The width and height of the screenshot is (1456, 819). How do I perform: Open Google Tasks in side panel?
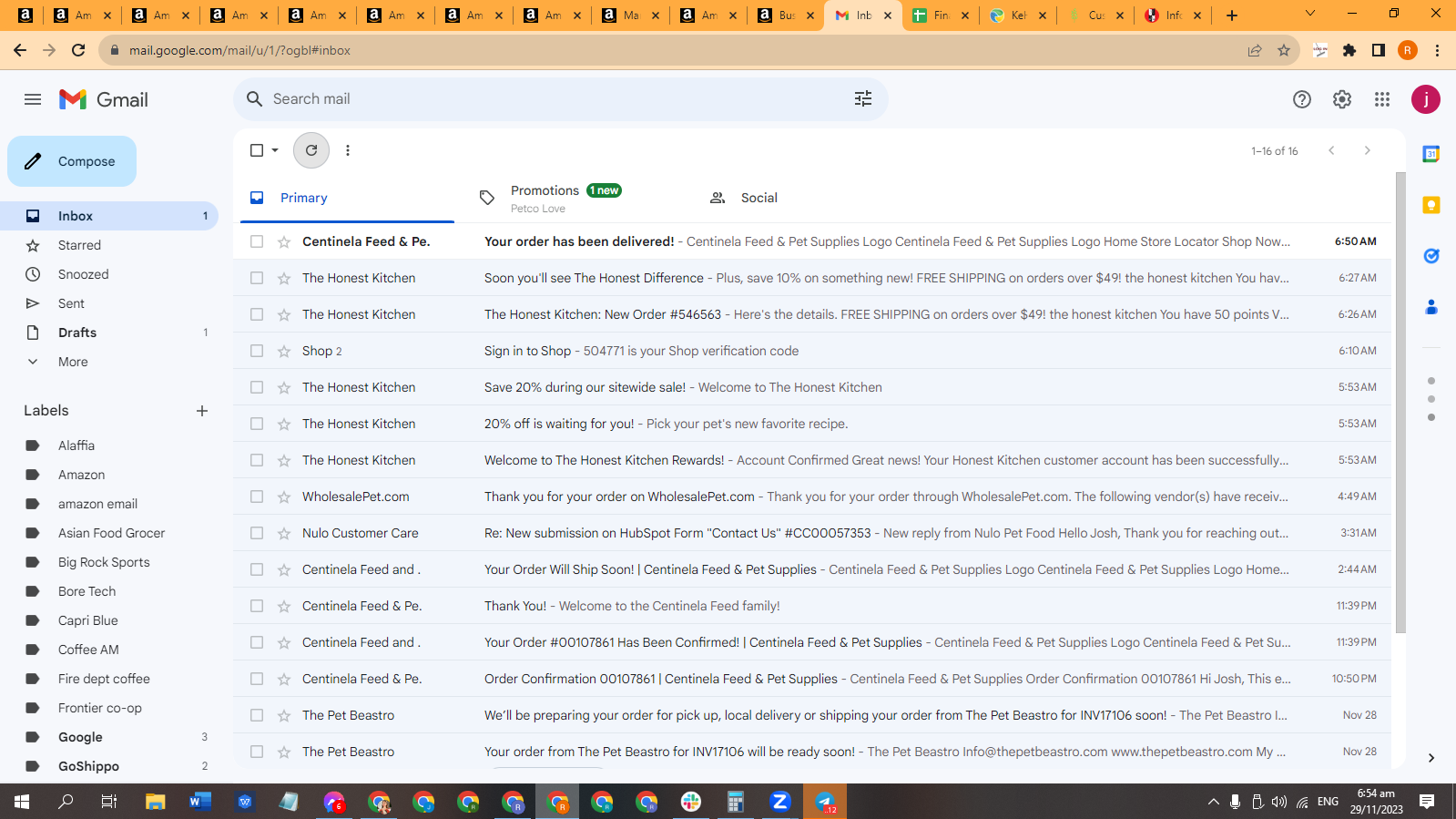(x=1431, y=256)
